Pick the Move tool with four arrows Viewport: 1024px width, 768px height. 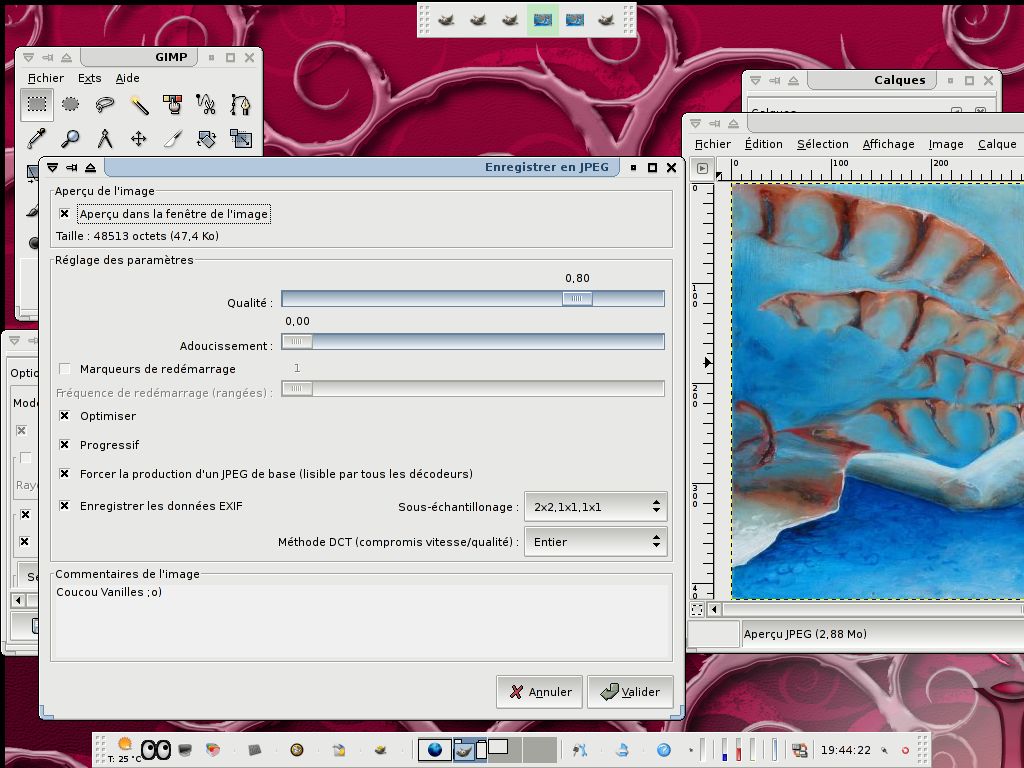(138, 138)
